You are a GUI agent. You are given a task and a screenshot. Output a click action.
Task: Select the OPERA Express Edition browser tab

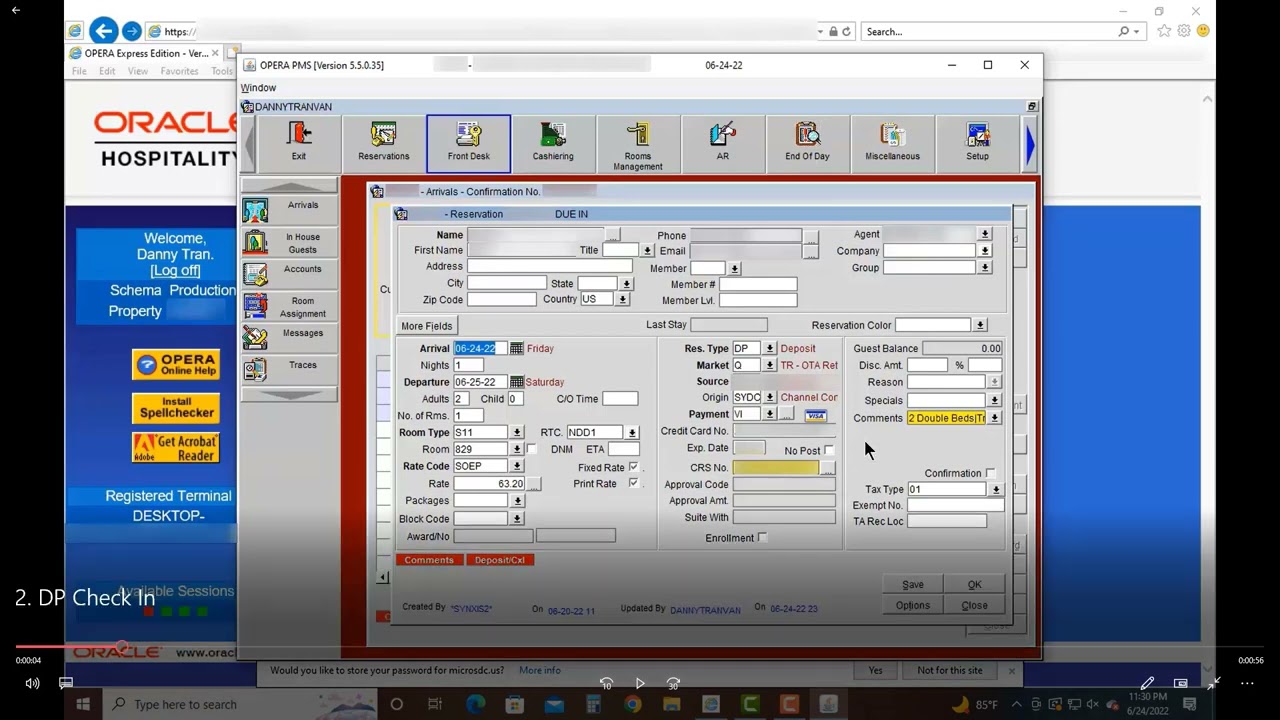[144, 53]
